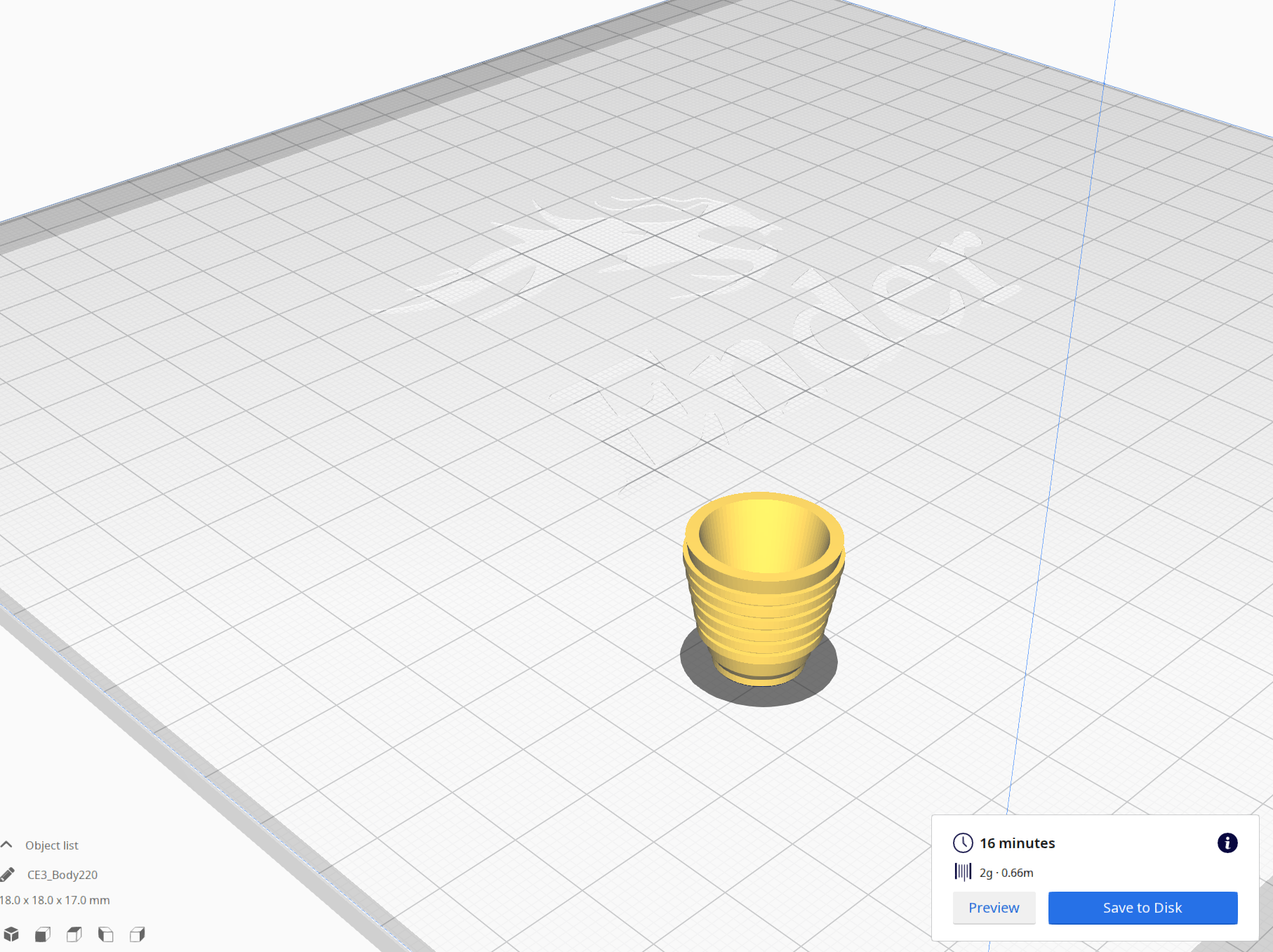The image size is (1273, 952).
Task: Click the 18.0 x 18.0 x 17.0 mm dimensions
Action: (55, 900)
